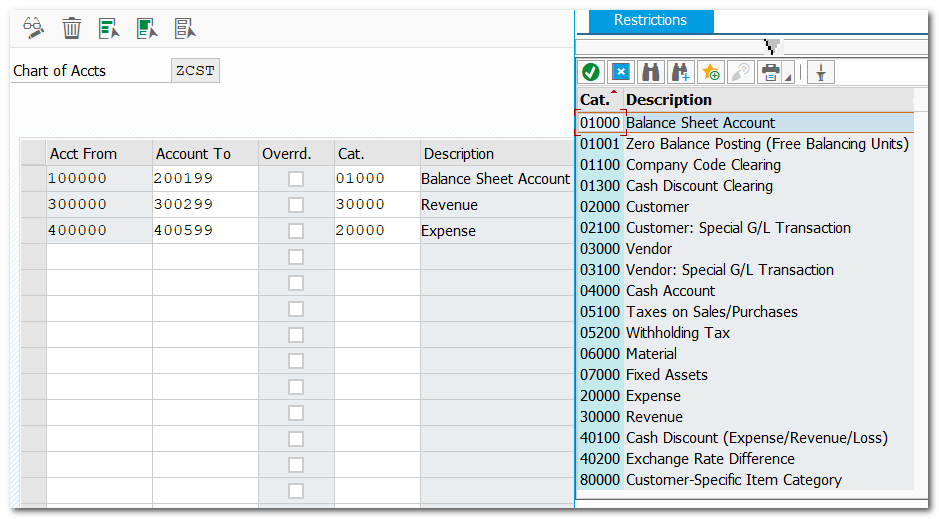Click the Select All rows icon
This screenshot has width=939, height=519.
click(109, 28)
